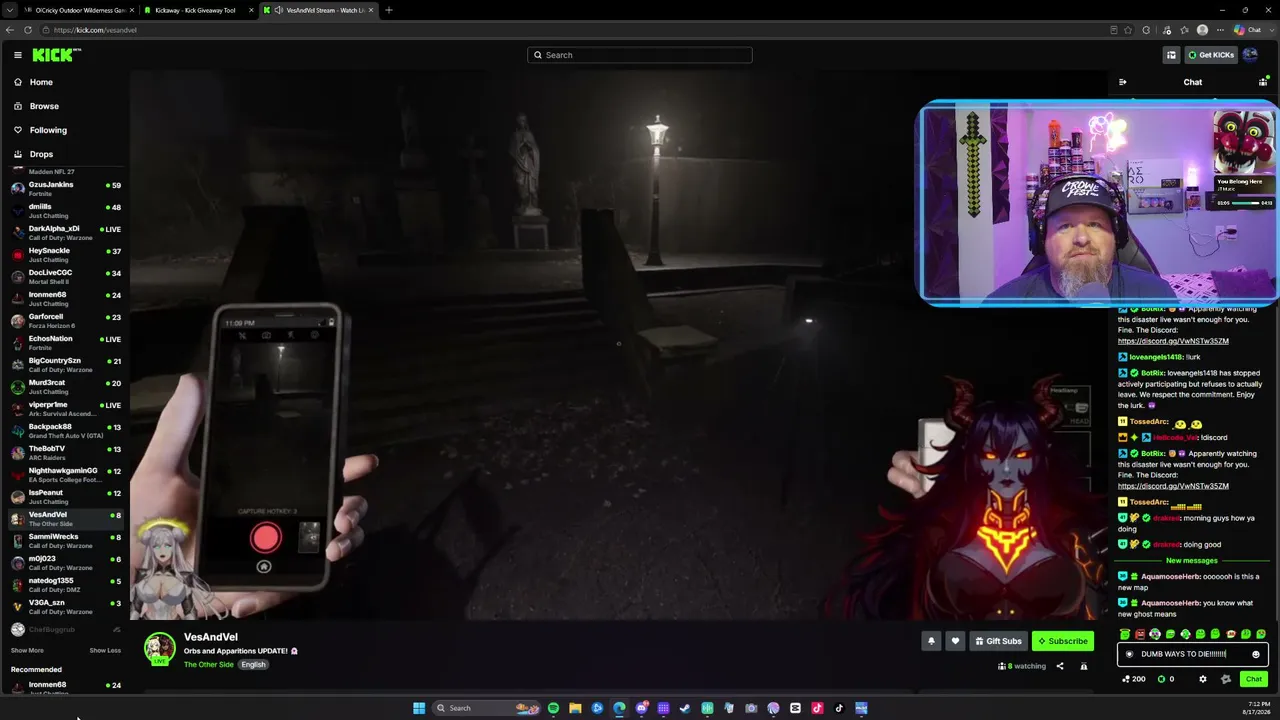The width and height of the screenshot is (1280, 720).
Task: Subscribe to the VesAndVel channel
Action: pyautogui.click(x=1063, y=641)
